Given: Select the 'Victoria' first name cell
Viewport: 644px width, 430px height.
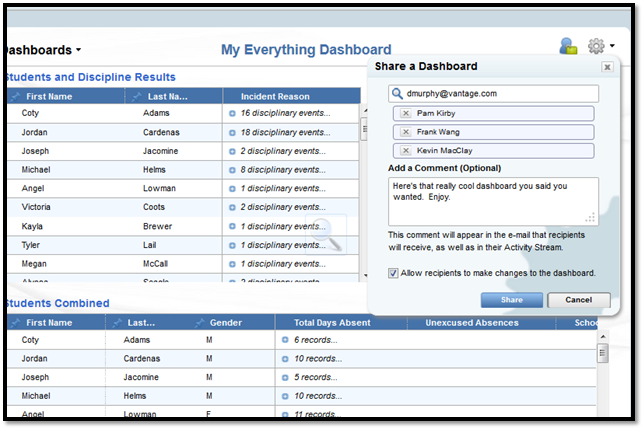Looking at the screenshot, I should click(36, 207).
